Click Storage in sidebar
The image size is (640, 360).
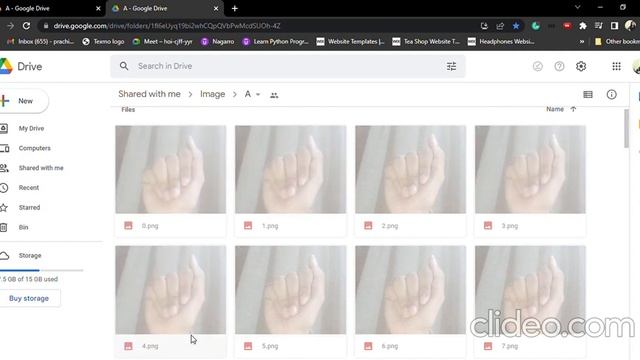30,256
